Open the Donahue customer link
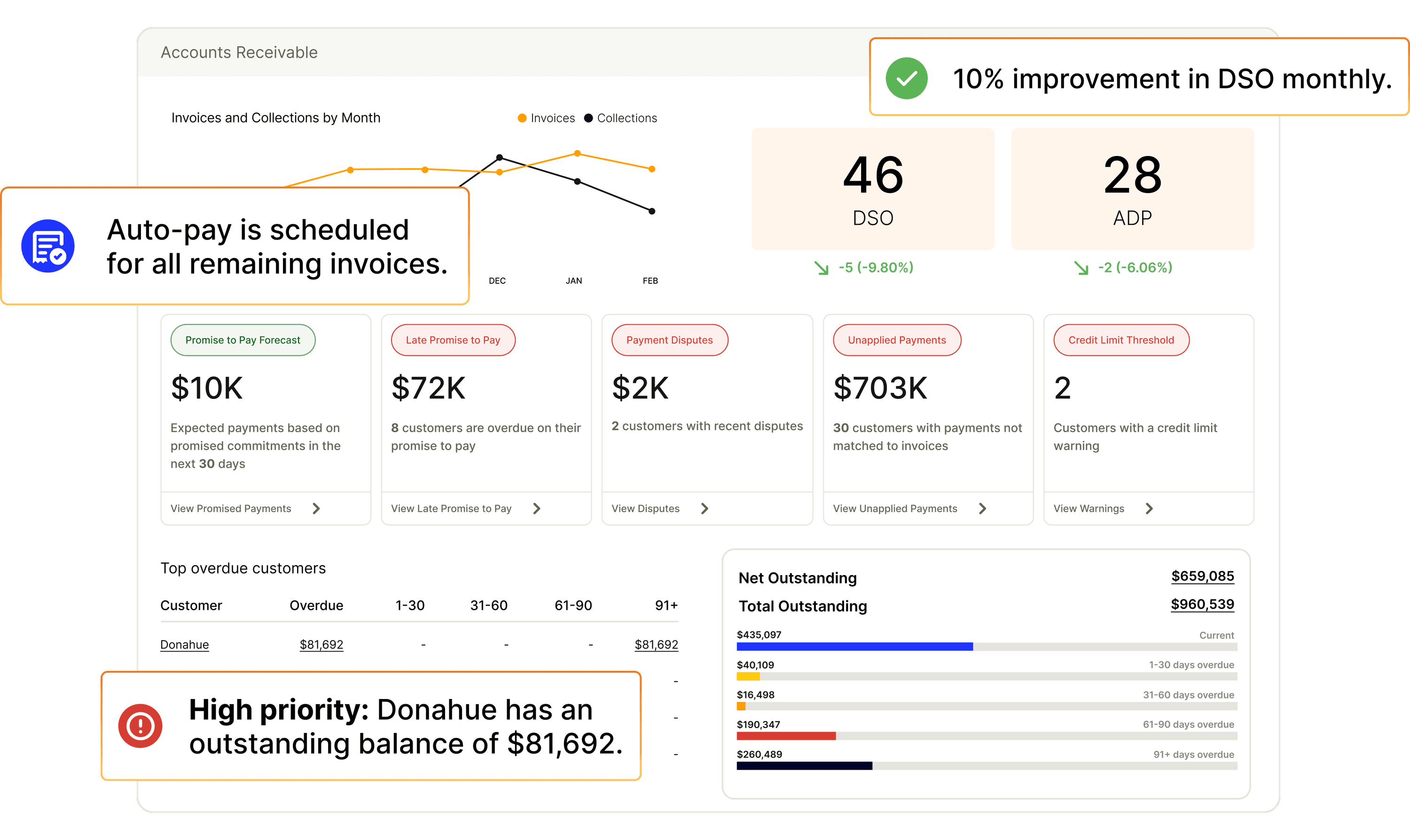Image resolution: width=1410 pixels, height=840 pixels. pyautogui.click(x=185, y=644)
